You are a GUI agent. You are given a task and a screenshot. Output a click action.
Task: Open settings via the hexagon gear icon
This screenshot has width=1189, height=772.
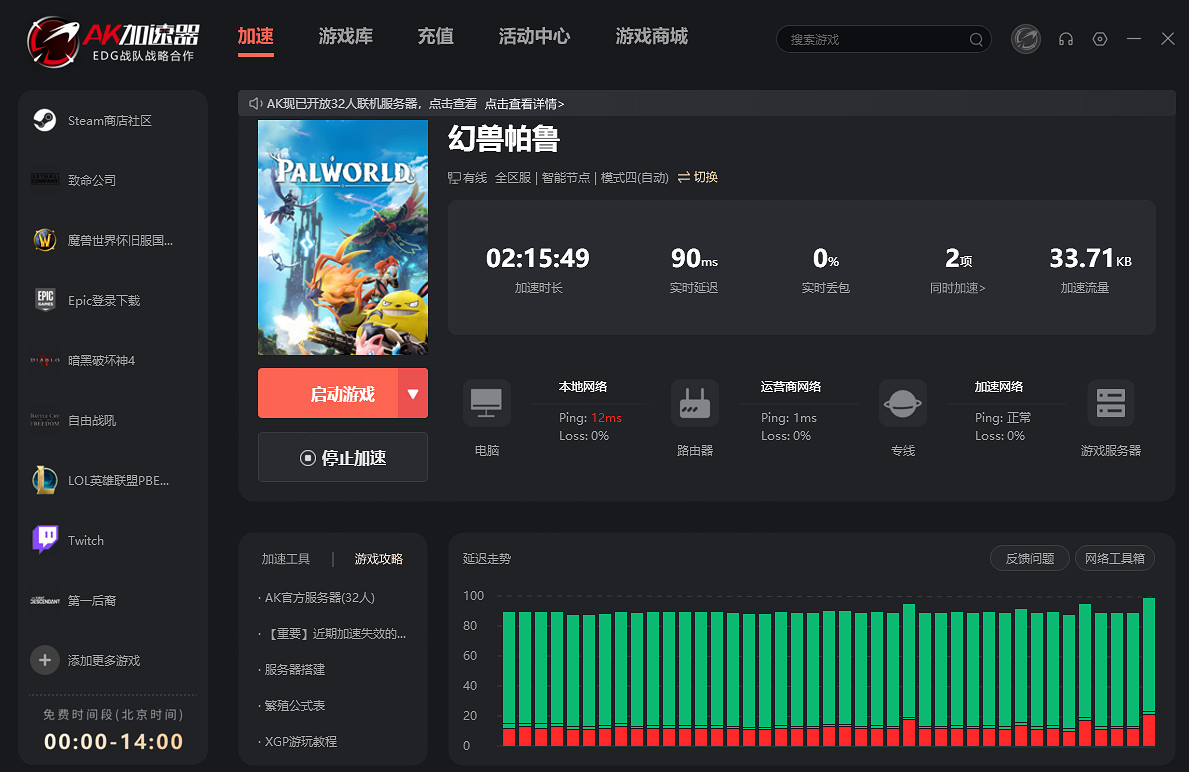[x=1100, y=39]
